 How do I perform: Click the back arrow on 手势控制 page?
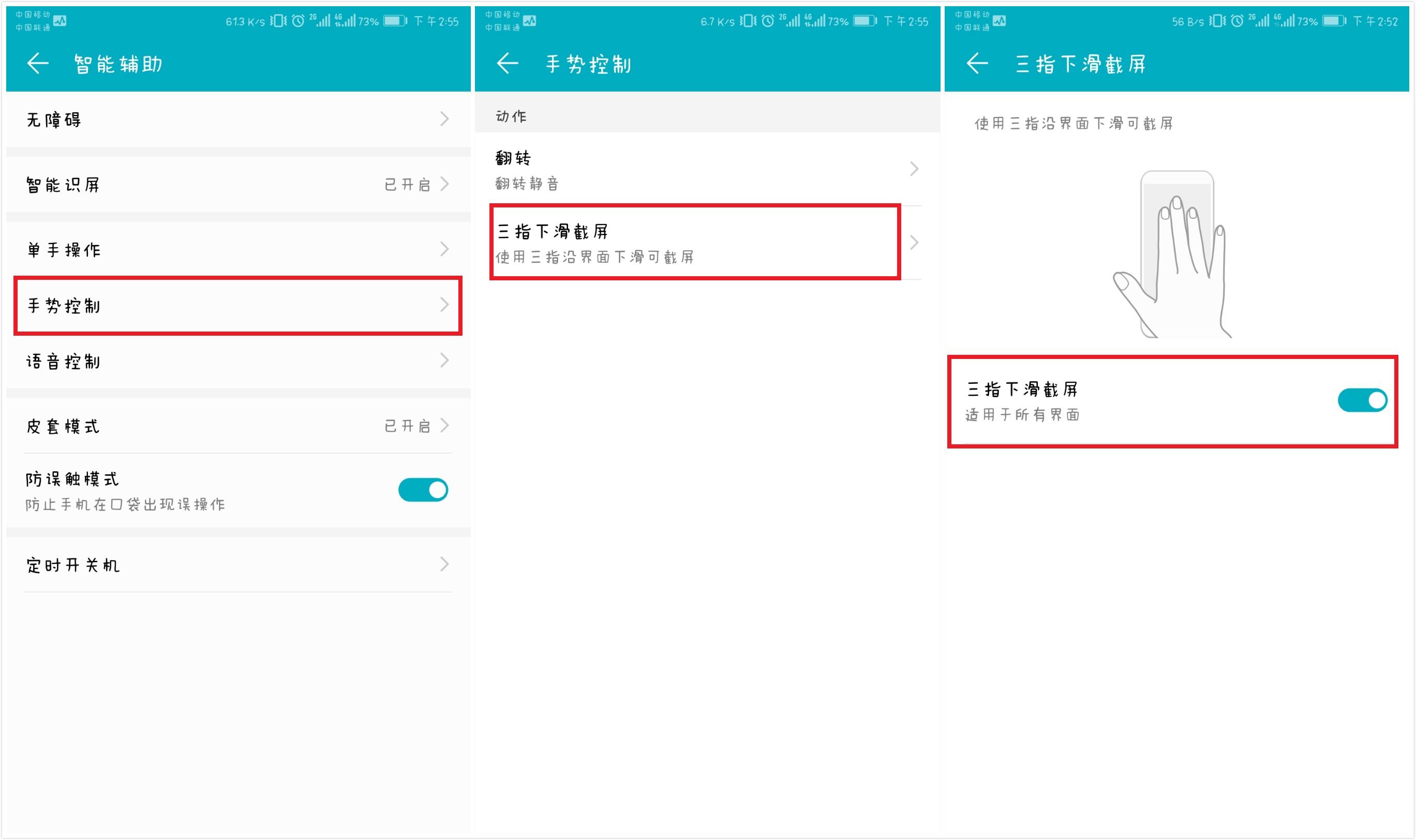click(x=508, y=64)
